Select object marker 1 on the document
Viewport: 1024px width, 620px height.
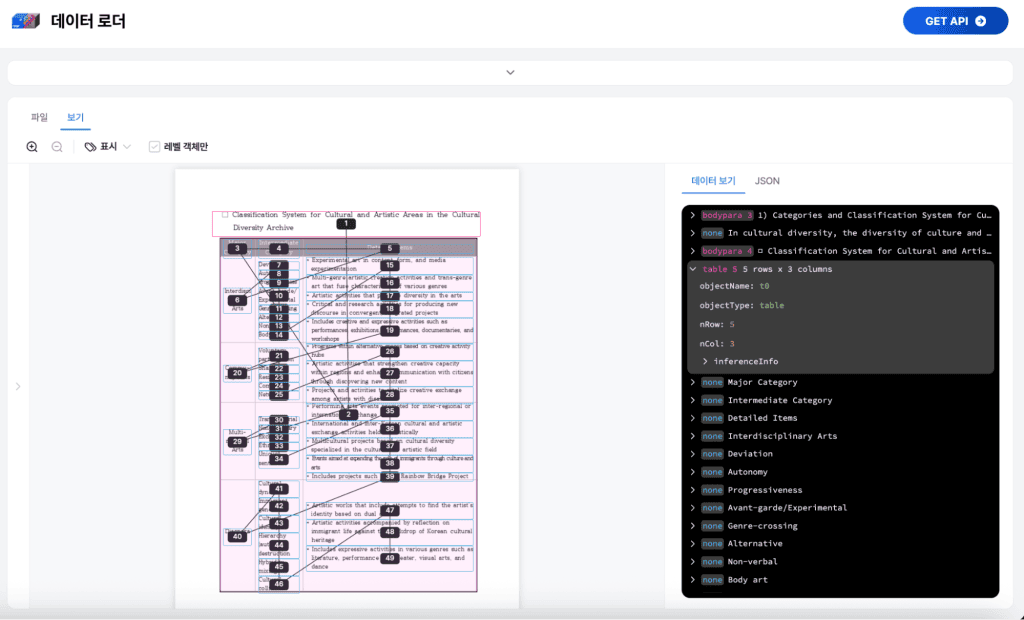tap(346, 224)
